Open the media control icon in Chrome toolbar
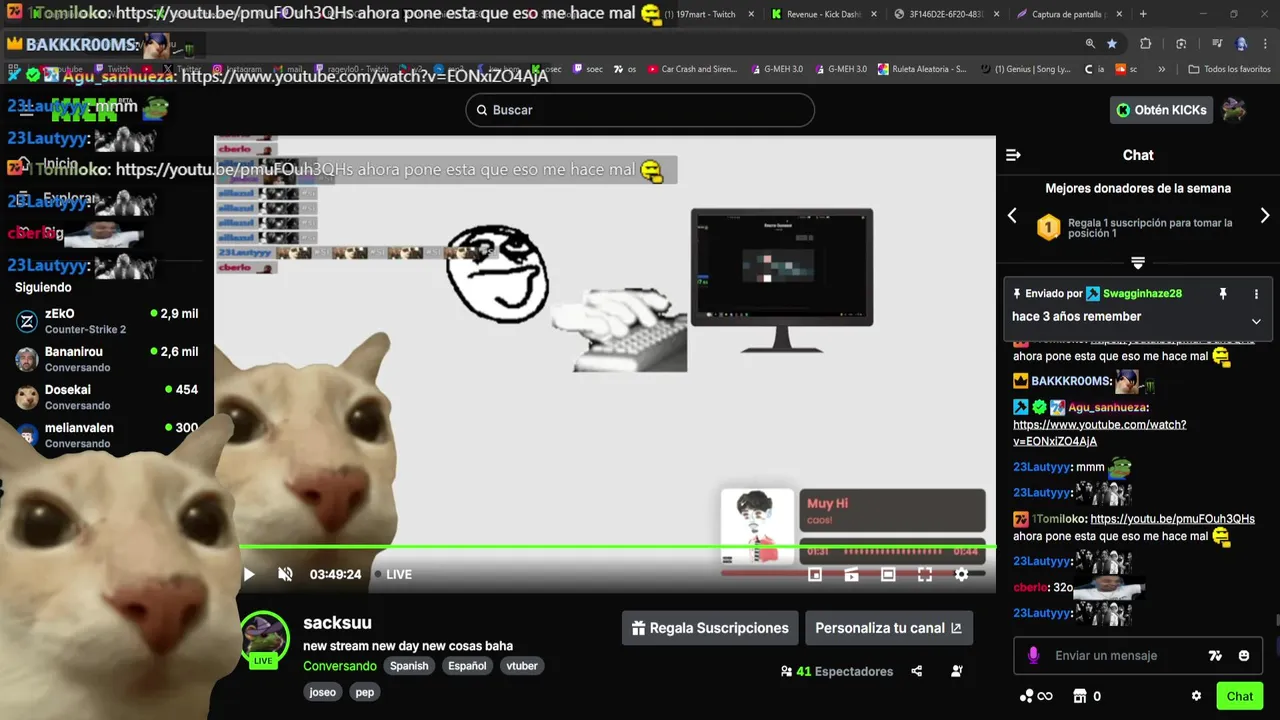The height and width of the screenshot is (720, 1280). click(x=1217, y=44)
